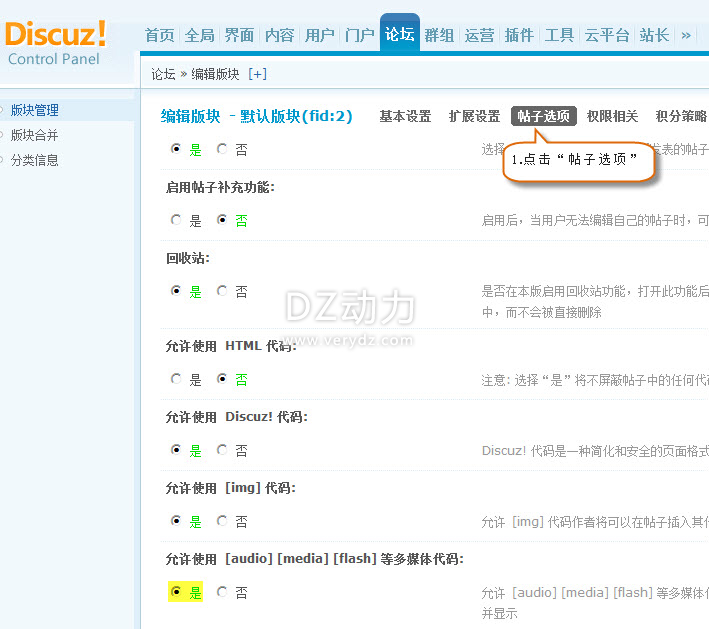The width and height of the screenshot is (709, 629).
Task: Open the 群组 top menu
Action: coord(439,35)
